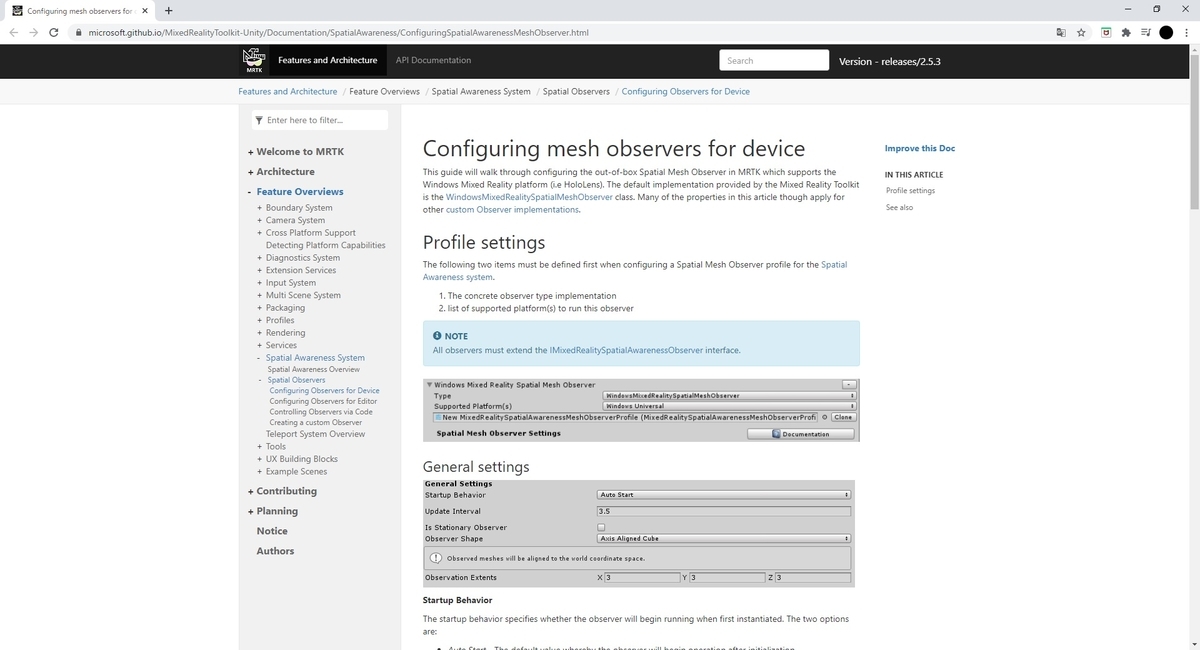
Task: Open new browser tab with plus
Action: [168, 11]
